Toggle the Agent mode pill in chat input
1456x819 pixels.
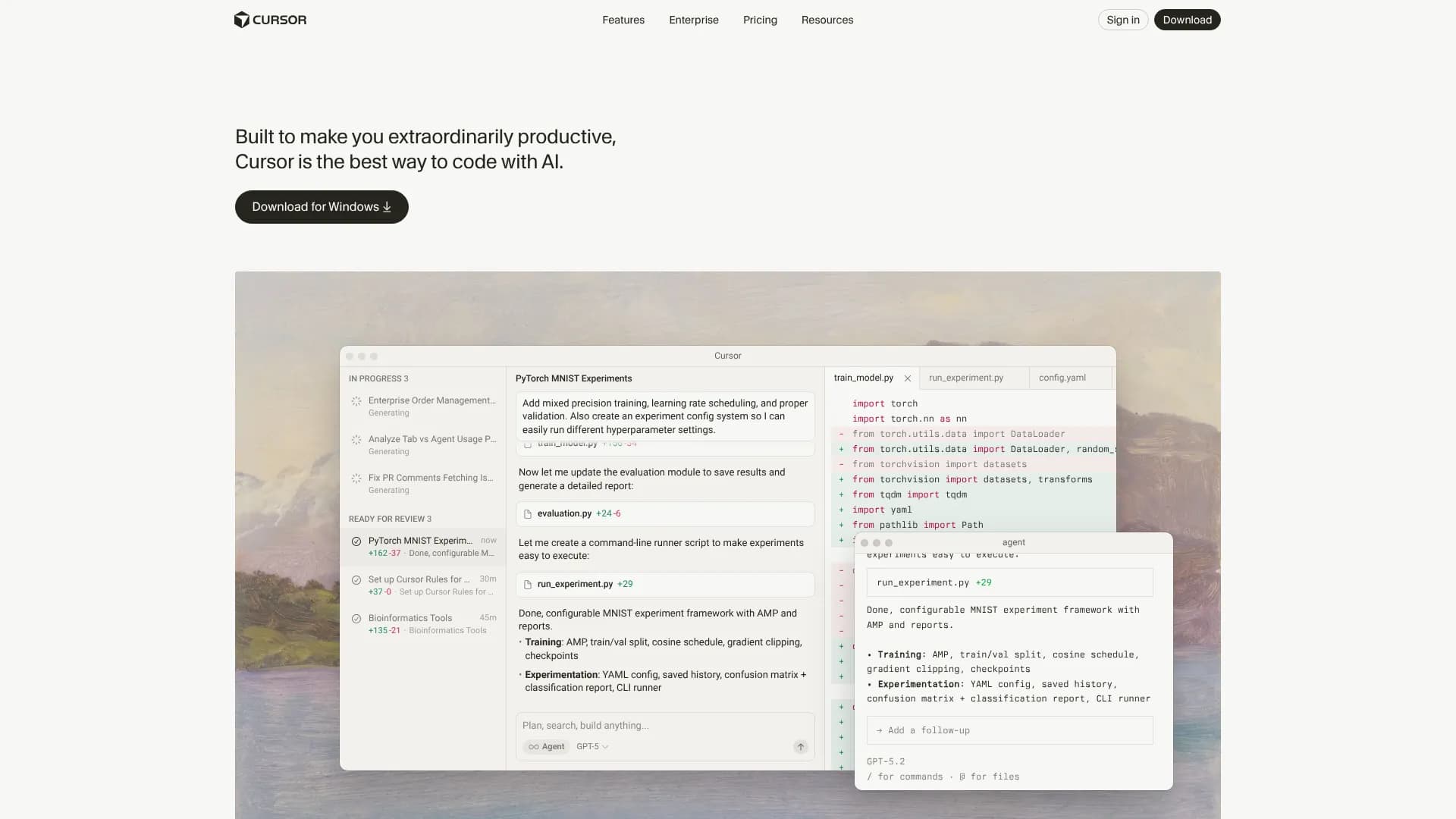click(546, 746)
